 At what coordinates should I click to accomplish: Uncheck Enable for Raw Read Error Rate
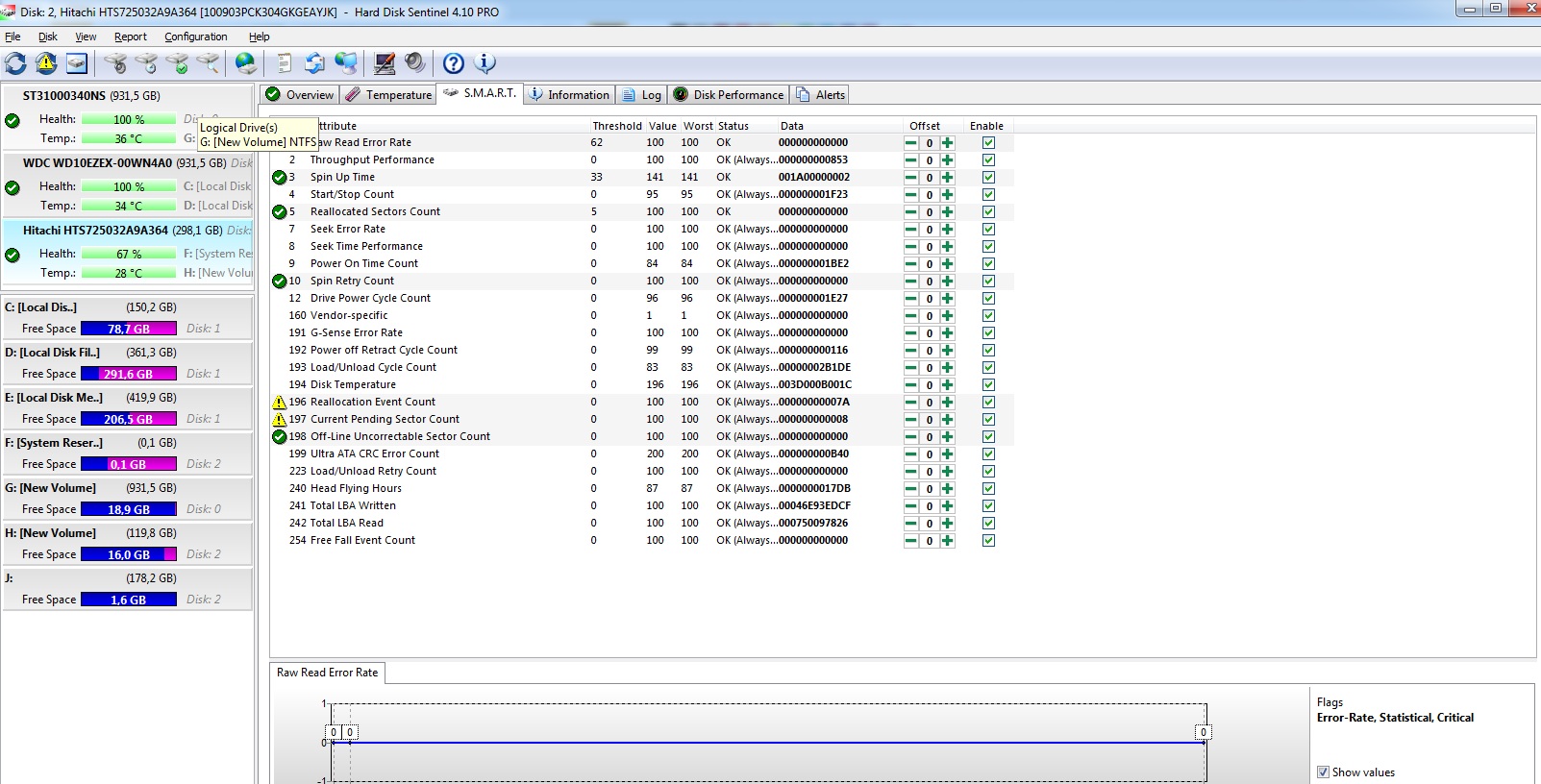[988, 143]
